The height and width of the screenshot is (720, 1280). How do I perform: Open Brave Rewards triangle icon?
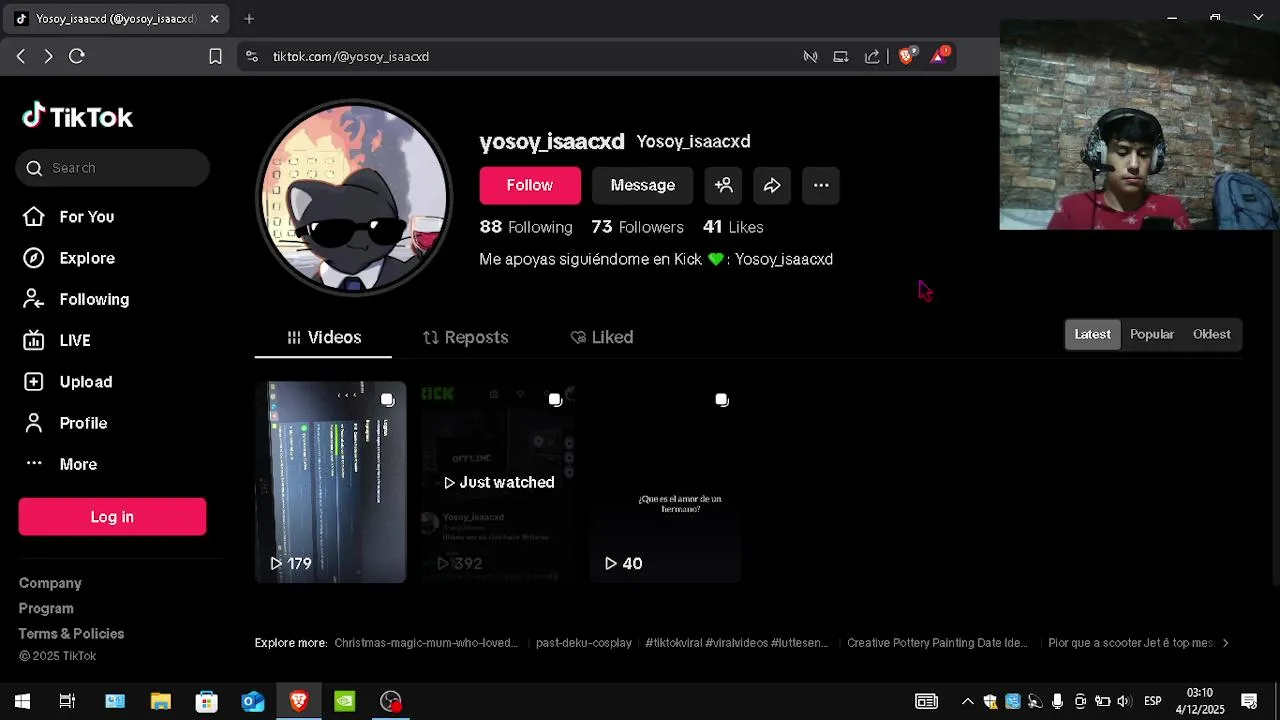point(939,56)
